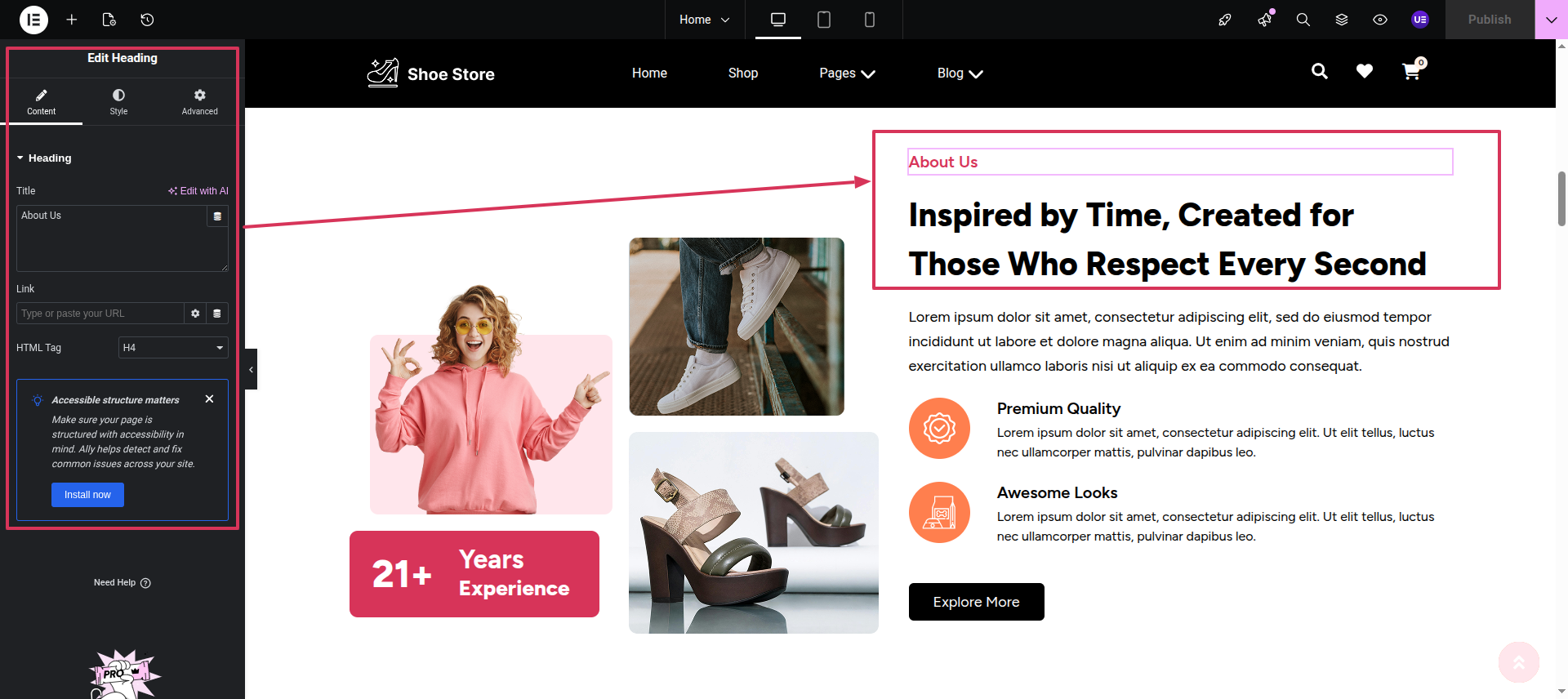Switch to Tablet responsive view
The height and width of the screenshot is (699, 1568).
[x=823, y=20]
